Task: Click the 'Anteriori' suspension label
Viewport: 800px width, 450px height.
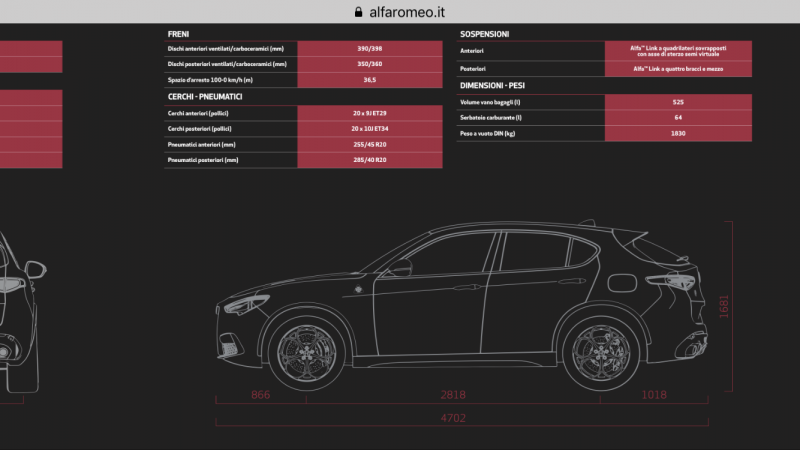Action: pyautogui.click(x=471, y=51)
